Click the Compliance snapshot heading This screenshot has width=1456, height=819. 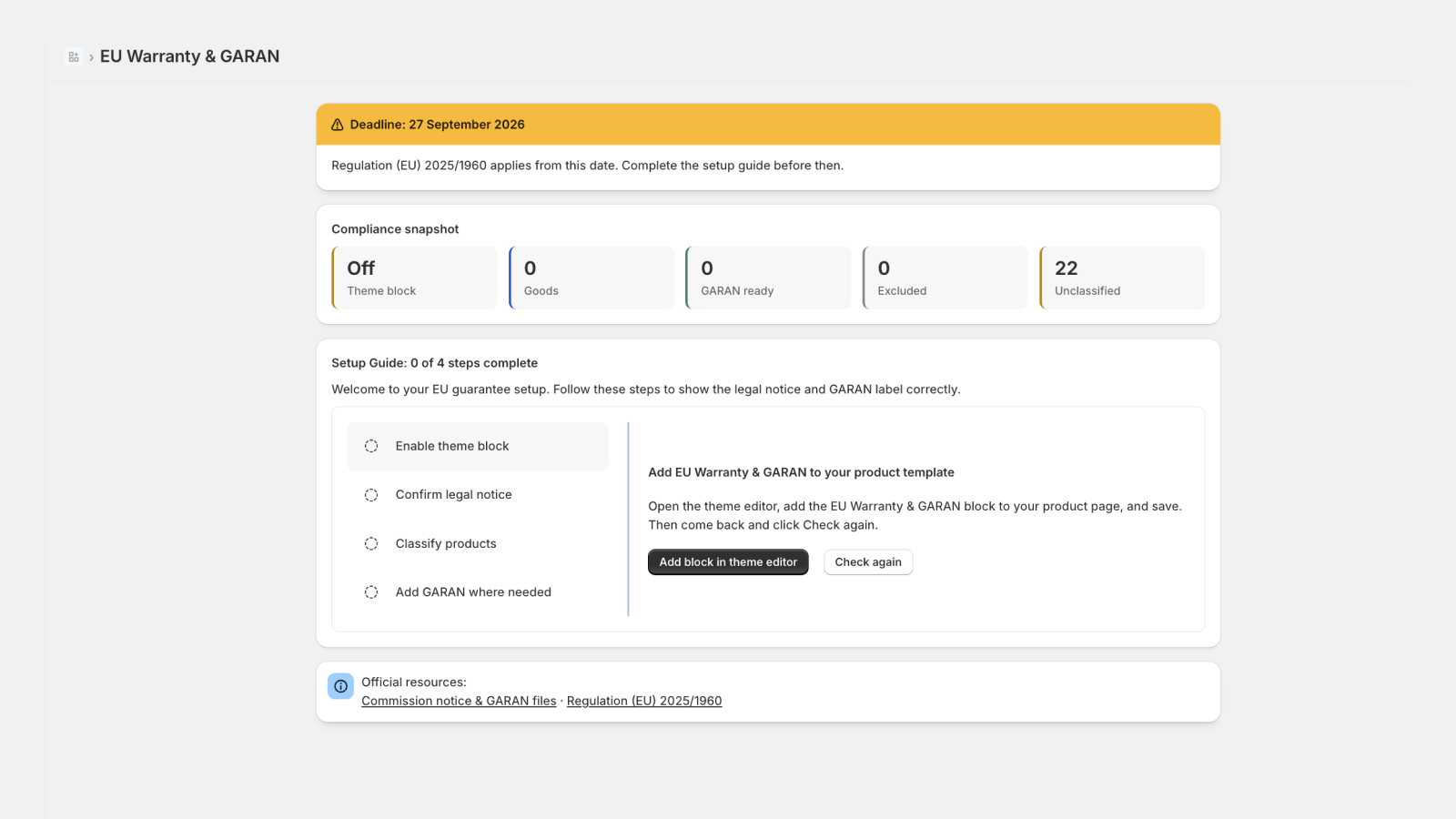(395, 229)
